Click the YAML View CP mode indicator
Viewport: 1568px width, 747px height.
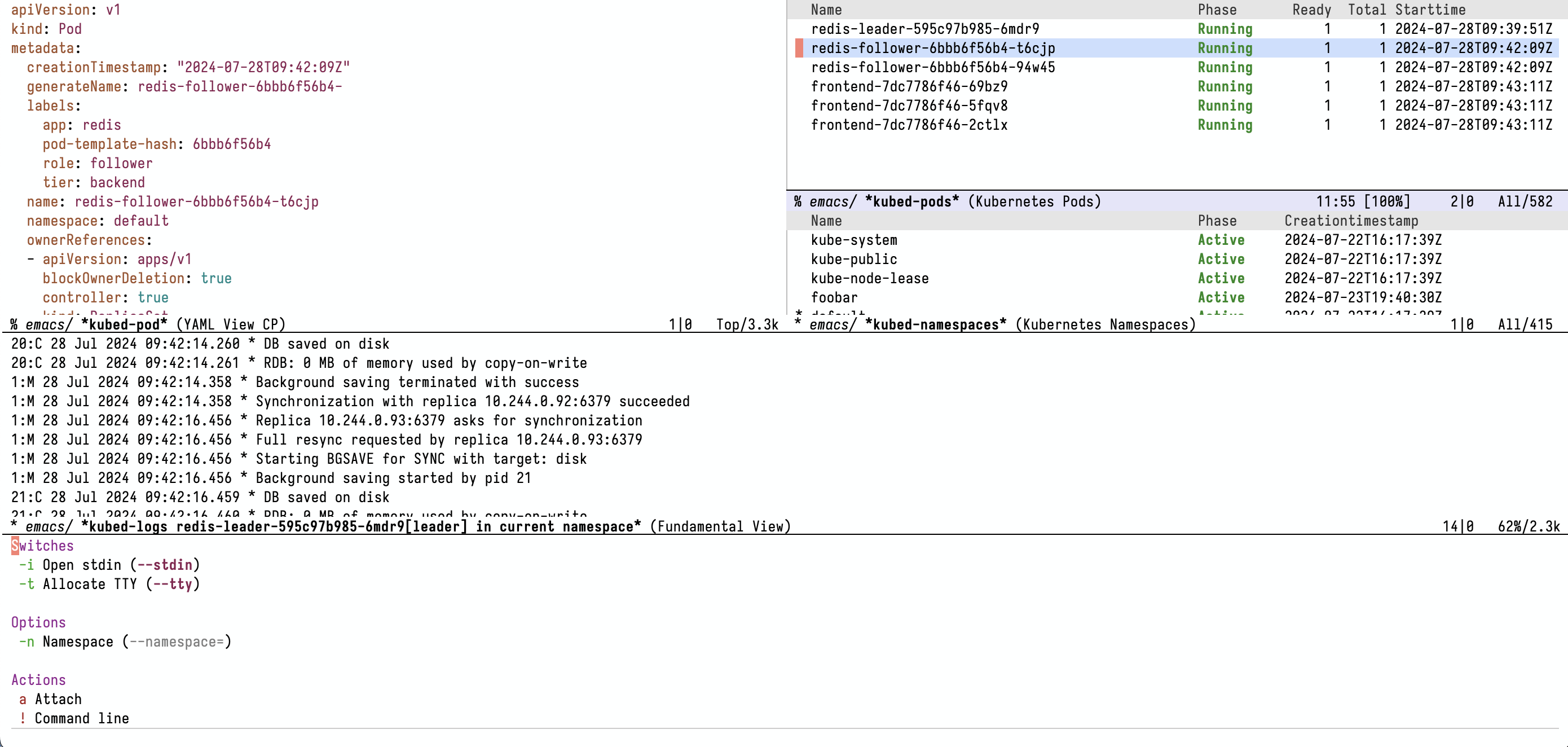231,324
